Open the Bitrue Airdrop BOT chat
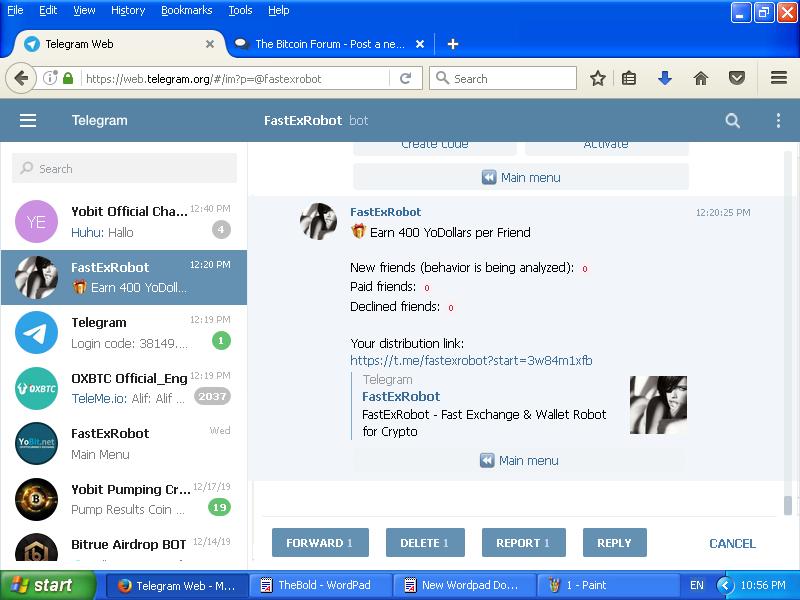 pos(124,545)
